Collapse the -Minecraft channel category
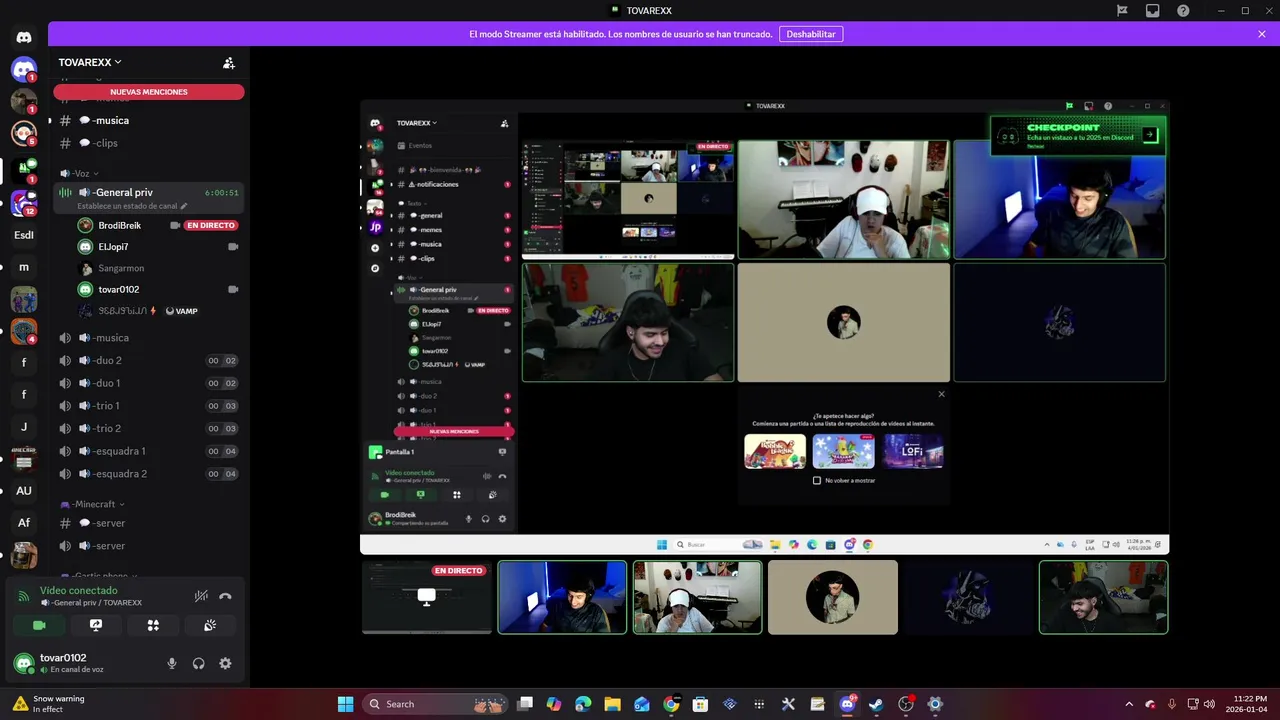 point(92,504)
